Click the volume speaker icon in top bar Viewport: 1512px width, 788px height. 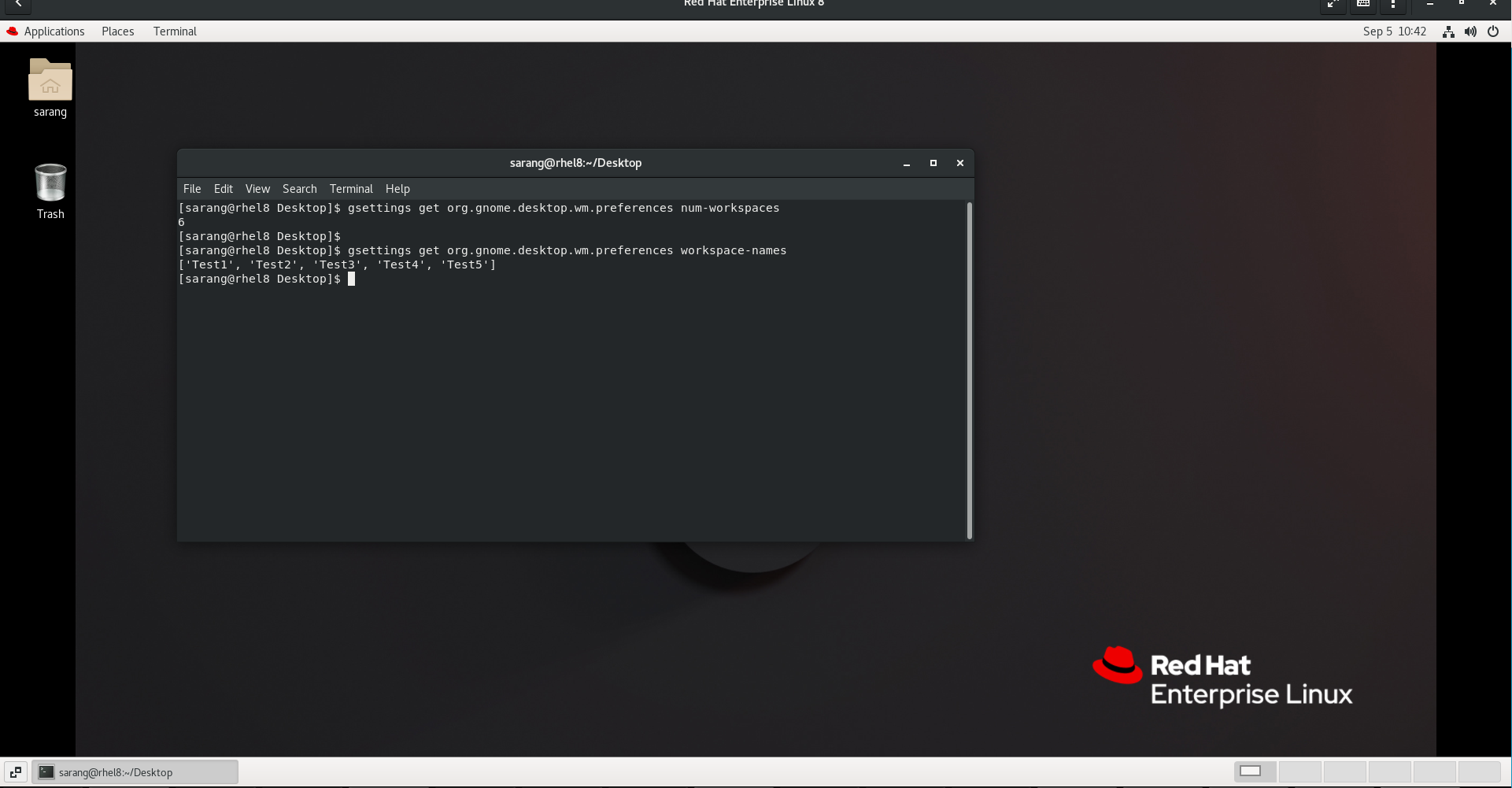click(x=1470, y=31)
